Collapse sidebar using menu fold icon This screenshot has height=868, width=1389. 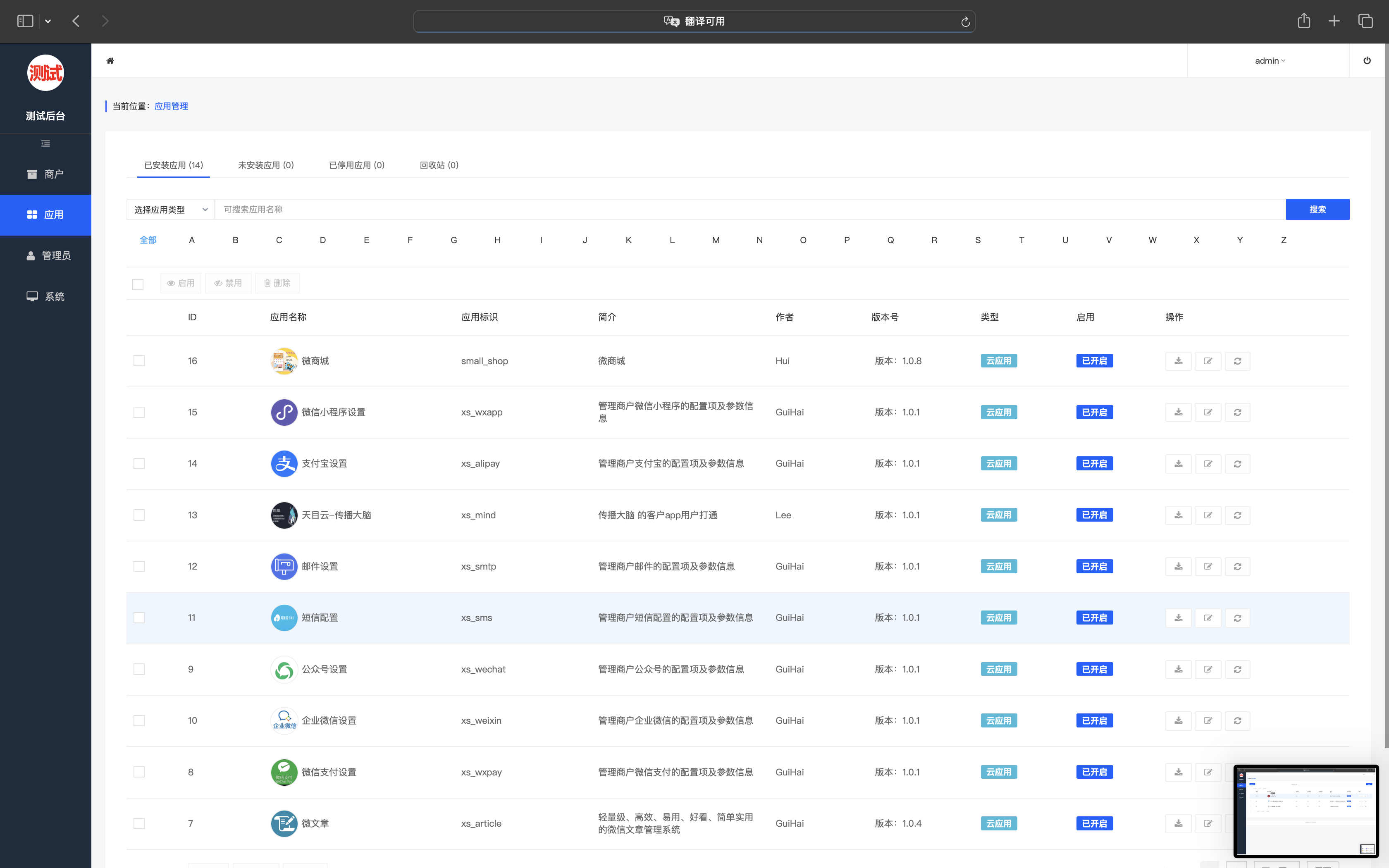[x=45, y=143]
